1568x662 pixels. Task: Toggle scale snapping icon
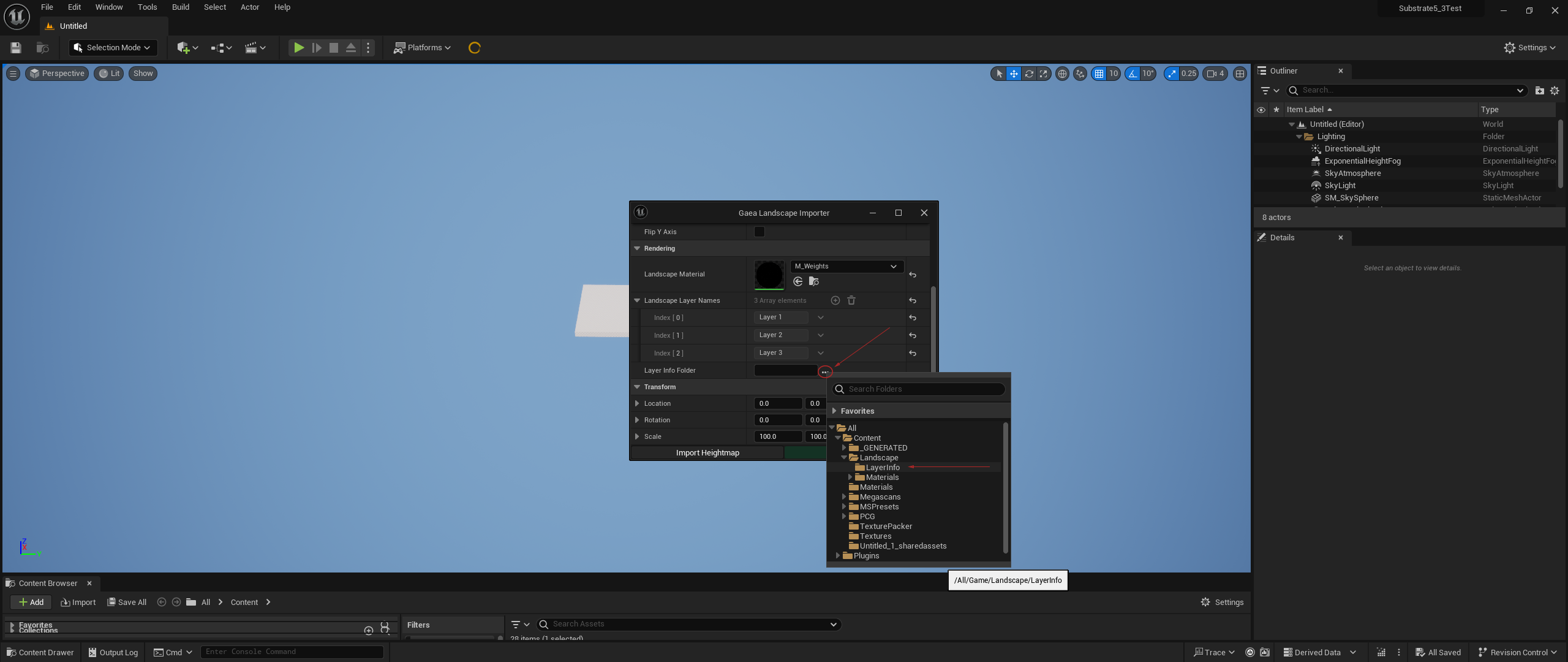pyautogui.click(x=1172, y=74)
